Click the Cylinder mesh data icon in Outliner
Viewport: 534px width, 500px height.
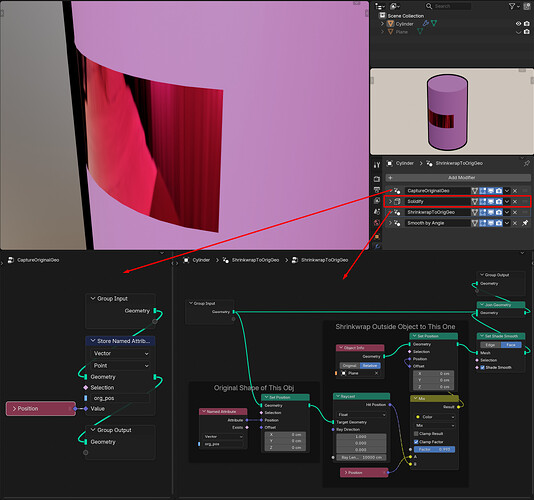434,23
